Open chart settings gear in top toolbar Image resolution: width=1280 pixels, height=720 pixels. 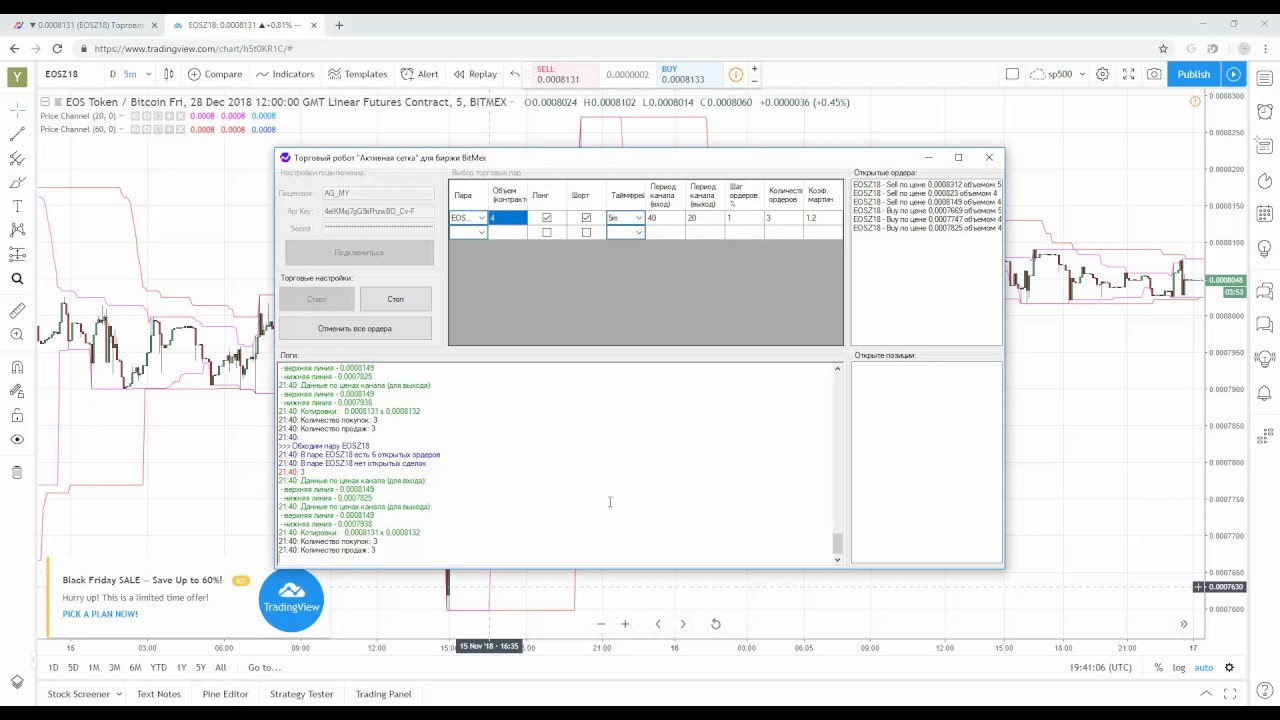point(1102,74)
